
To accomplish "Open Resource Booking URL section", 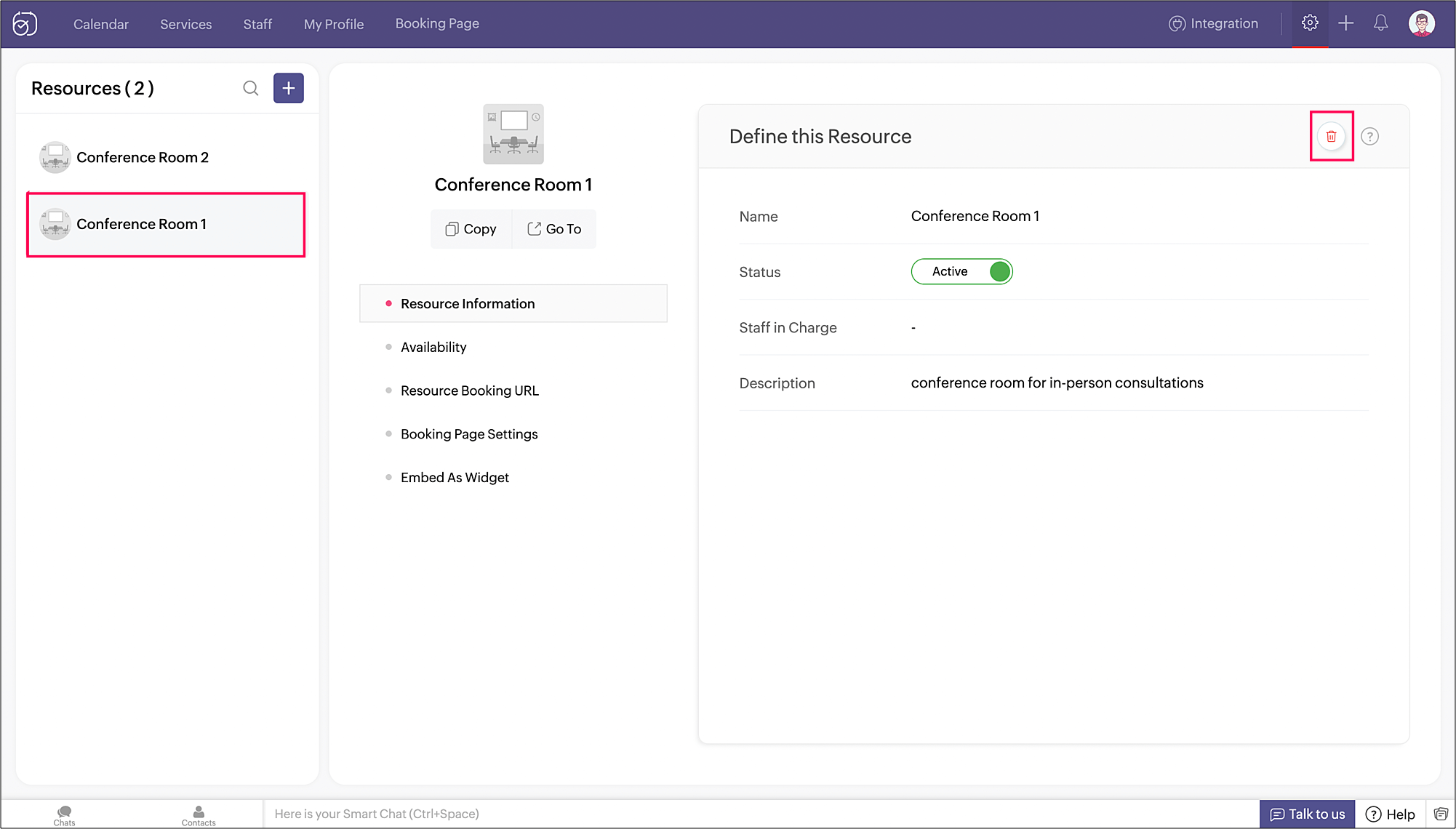I will tap(469, 391).
